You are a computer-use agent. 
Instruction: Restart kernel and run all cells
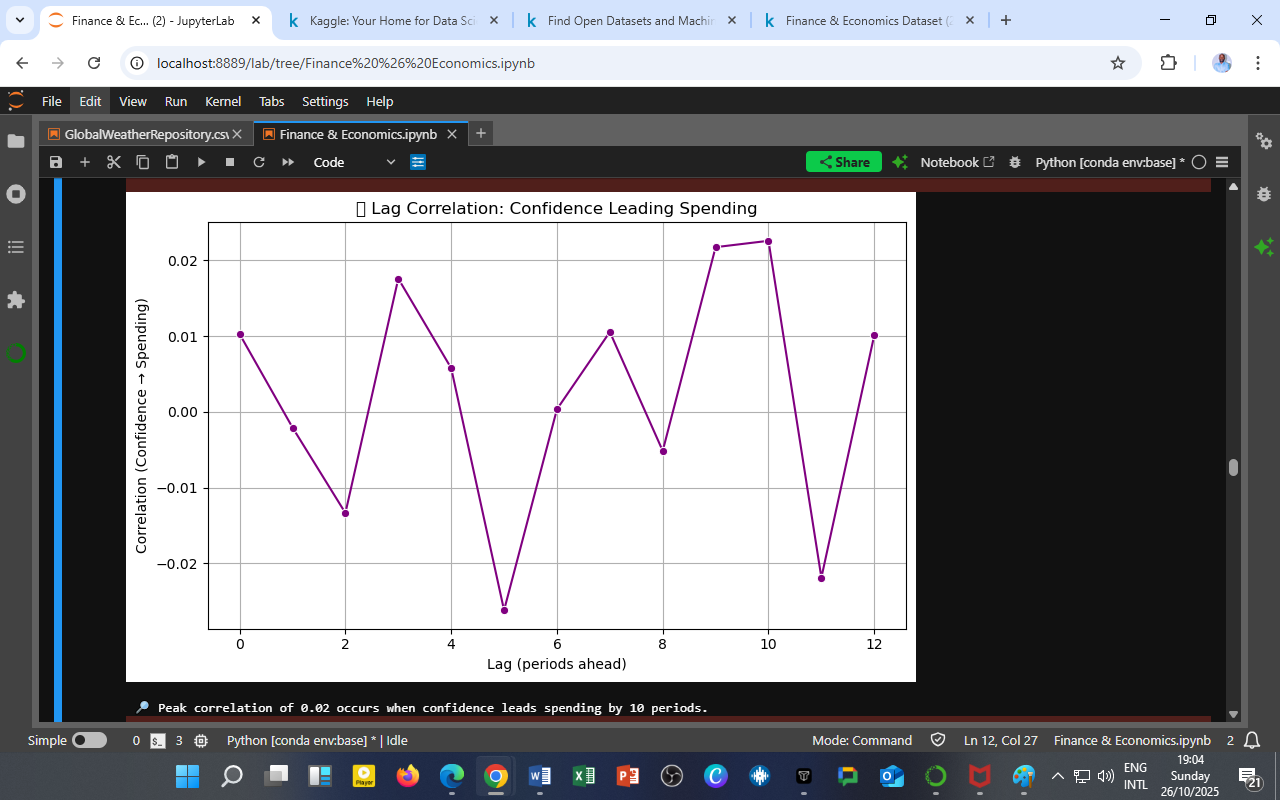pyautogui.click(x=287, y=161)
